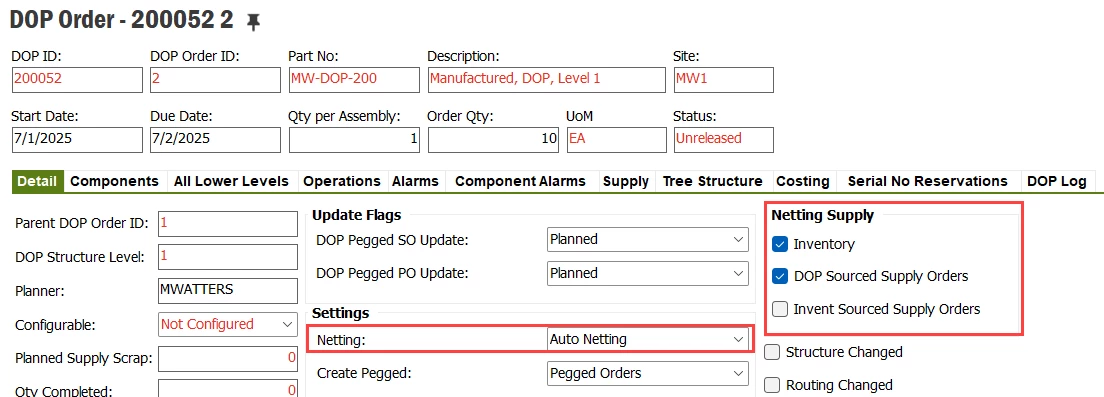Image resolution: width=1104 pixels, height=397 pixels.
Task: Go to the Operations tab
Action: [x=342, y=181]
